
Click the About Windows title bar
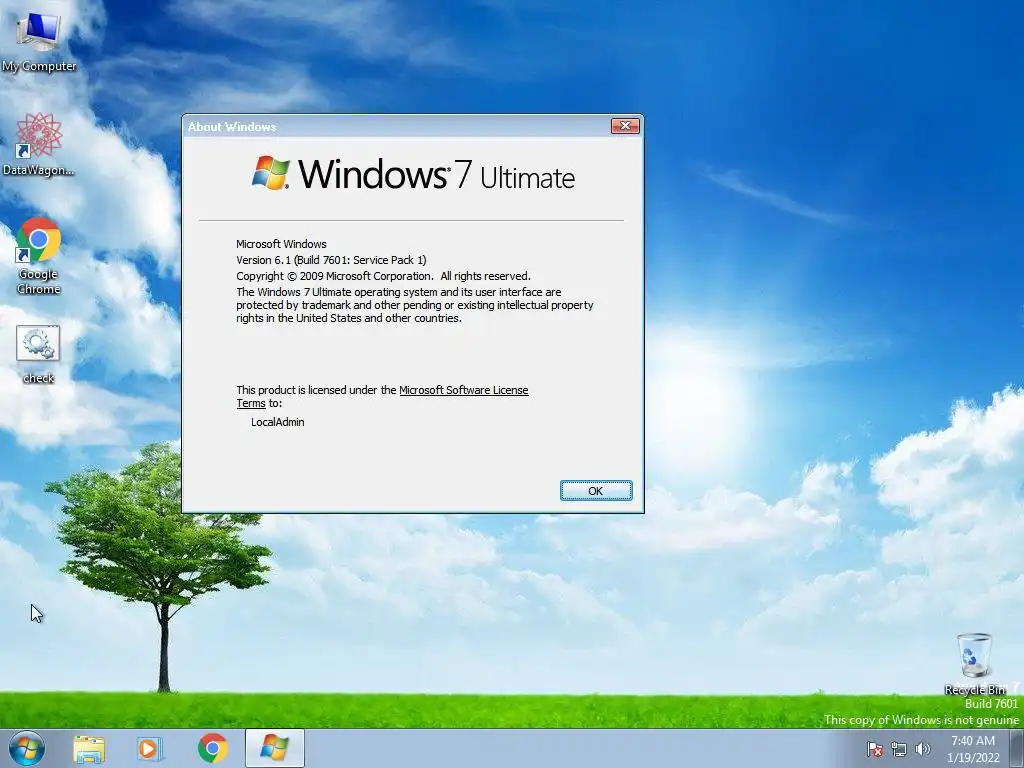[395, 127]
